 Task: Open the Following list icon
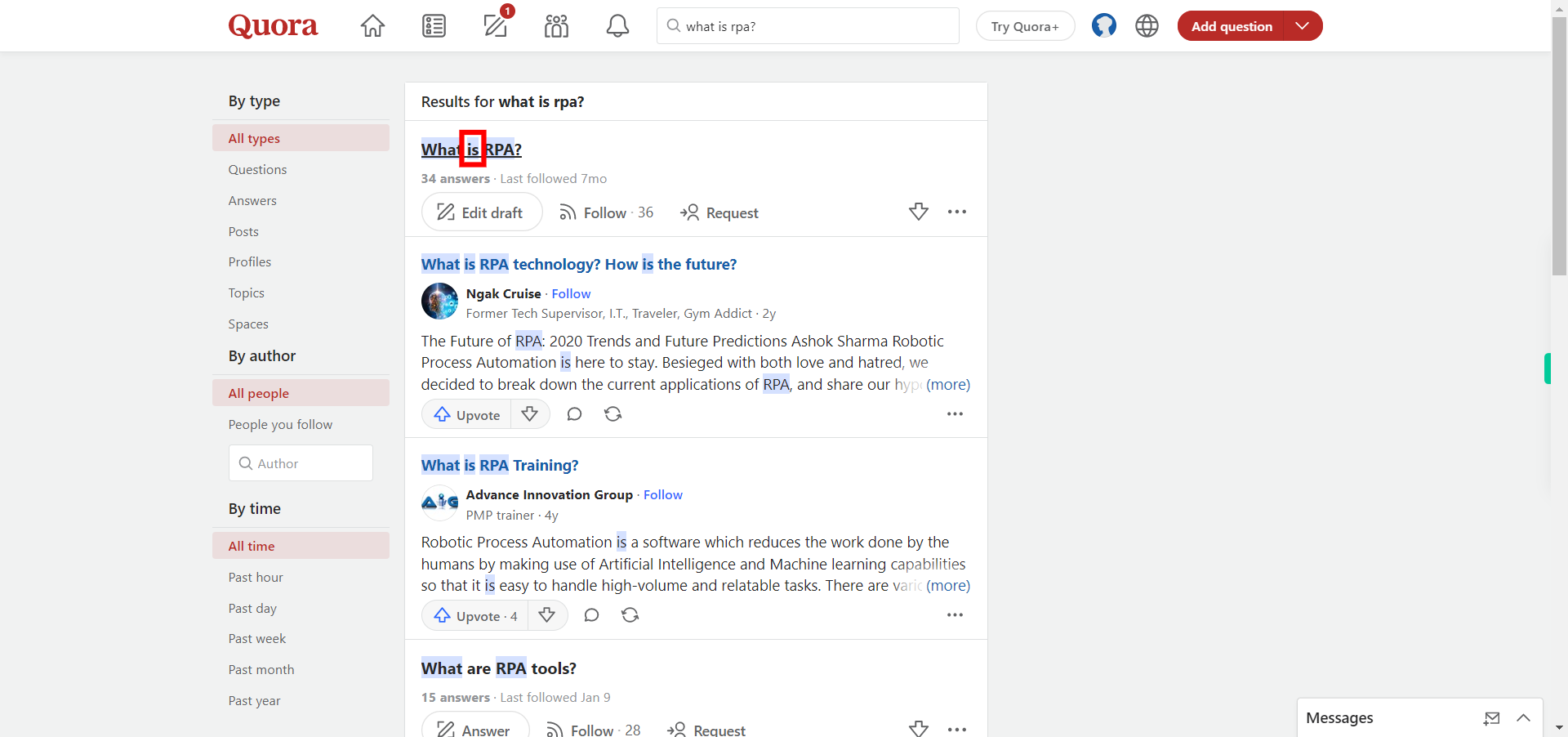tap(434, 26)
